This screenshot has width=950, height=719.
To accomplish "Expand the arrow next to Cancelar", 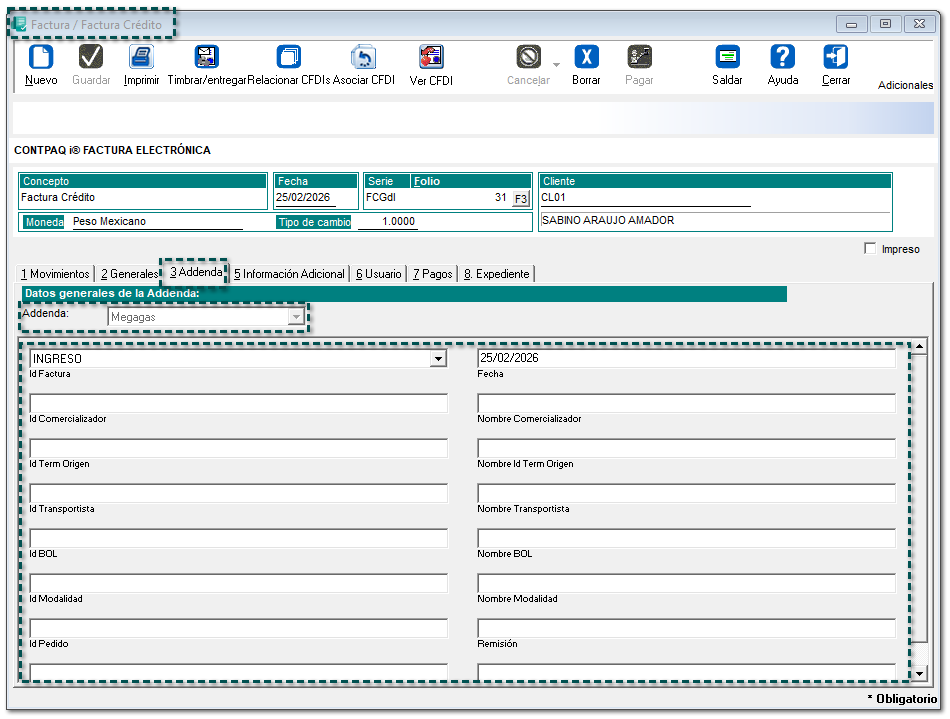I will pos(557,65).
